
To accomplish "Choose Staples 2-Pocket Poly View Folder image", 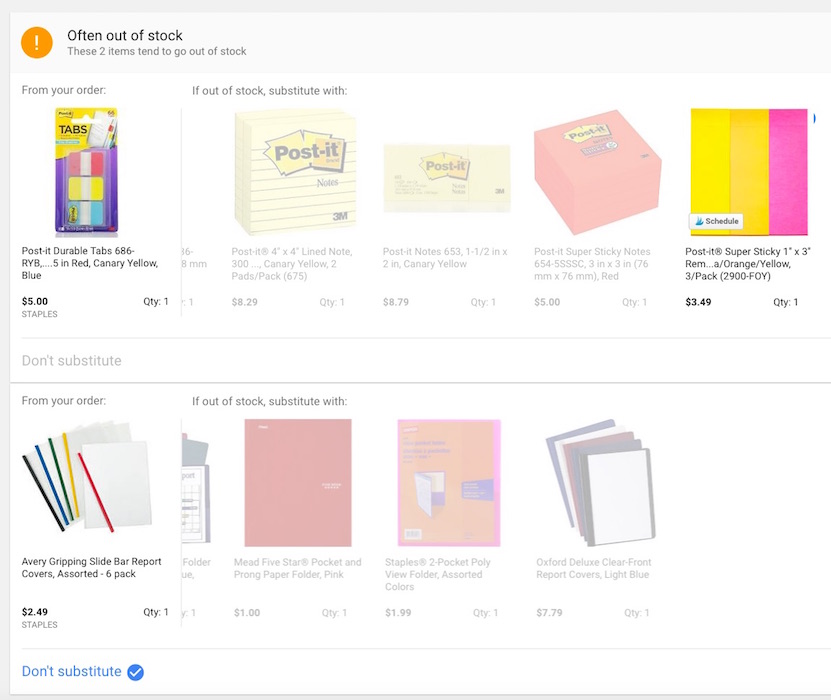I will click(x=449, y=483).
